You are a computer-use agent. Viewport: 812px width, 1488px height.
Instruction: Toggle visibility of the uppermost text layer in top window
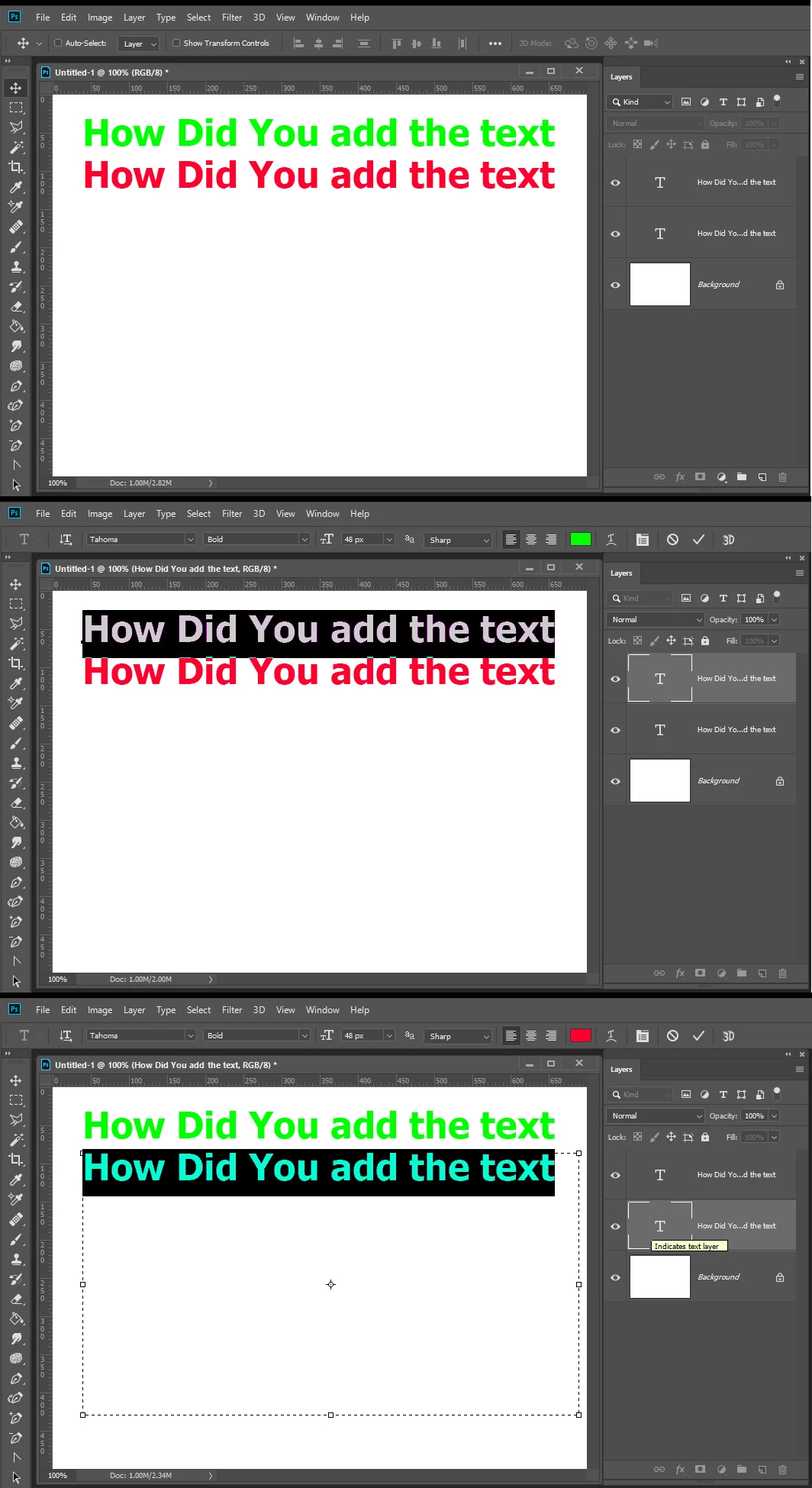tap(615, 182)
